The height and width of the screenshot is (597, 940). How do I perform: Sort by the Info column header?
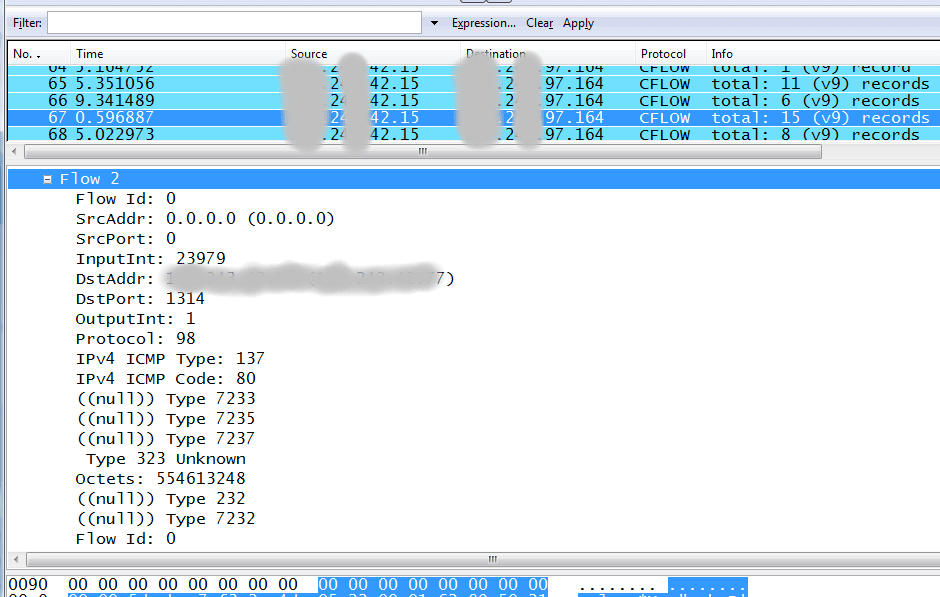pos(822,53)
